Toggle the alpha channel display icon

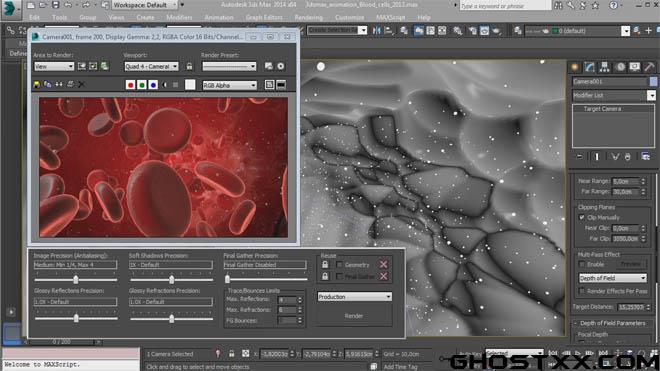pyautogui.click(x=165, y=85)
